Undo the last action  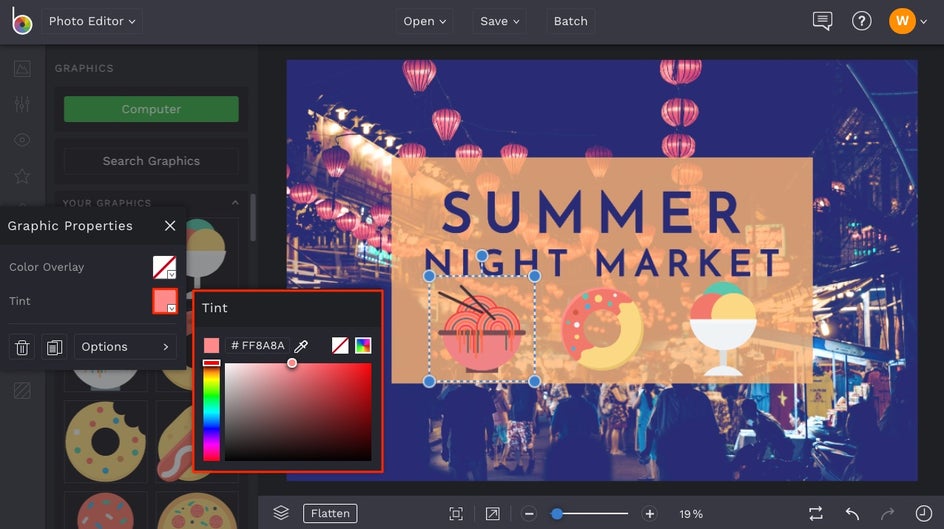pyautogui.click(x=852, y=513)
